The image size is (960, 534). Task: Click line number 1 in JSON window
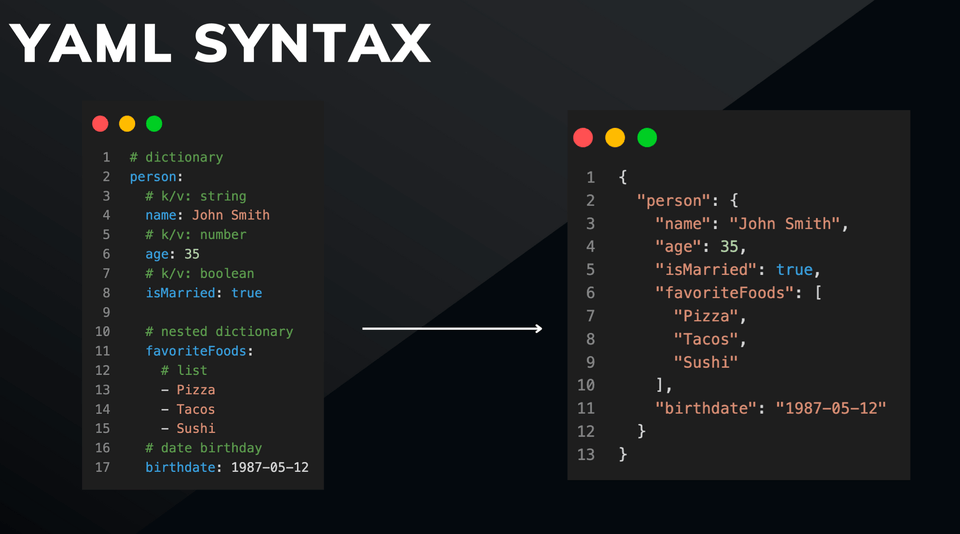pos(590,178)
